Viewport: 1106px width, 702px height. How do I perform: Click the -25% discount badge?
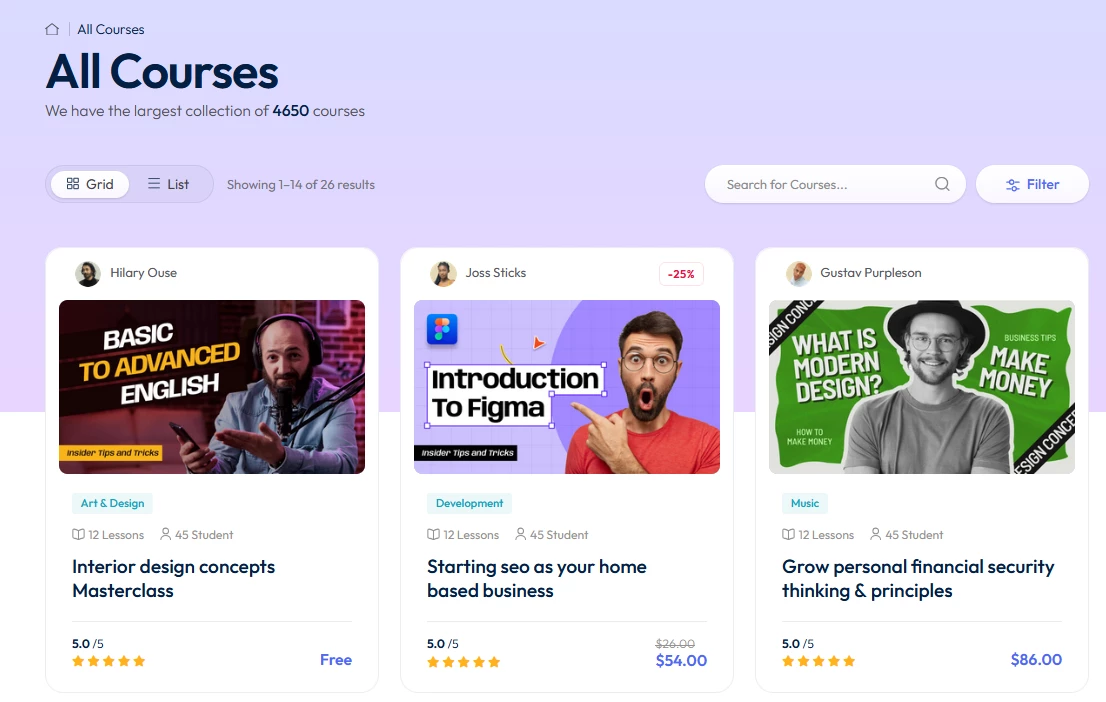tap(681, 274)
